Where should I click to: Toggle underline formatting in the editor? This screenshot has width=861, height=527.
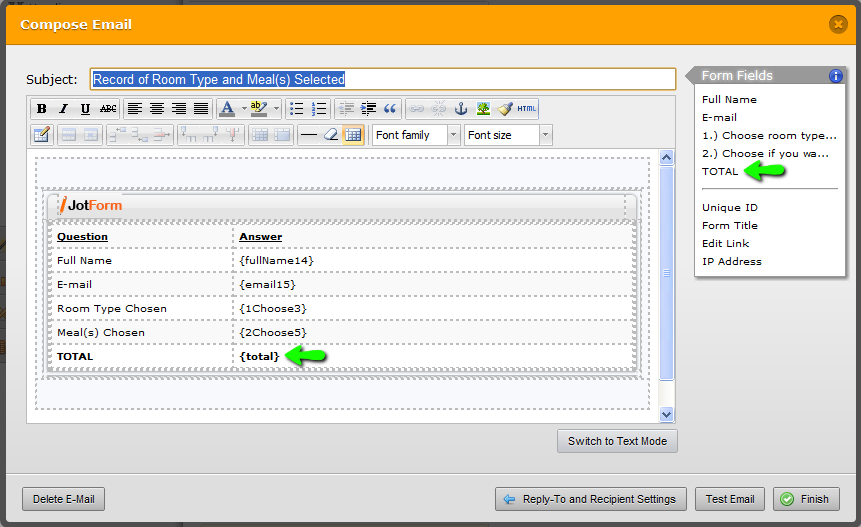pyautogui.click(x=85, y=109)
